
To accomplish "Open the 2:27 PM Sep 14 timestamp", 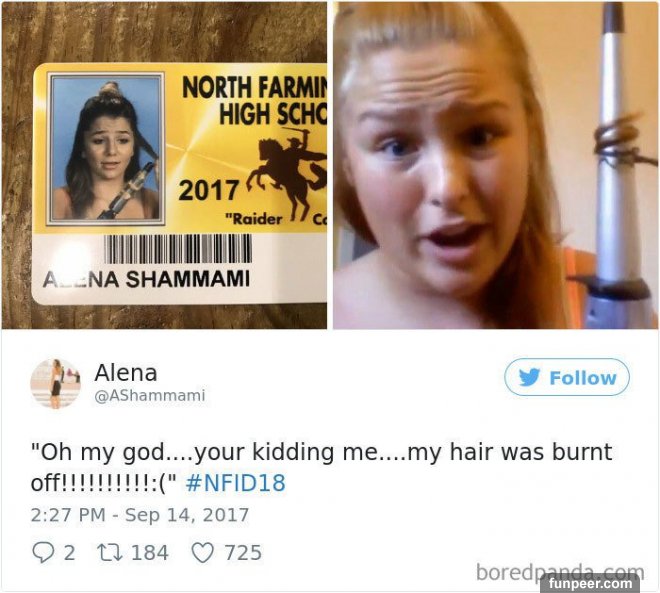I will (x=140, y=515).
